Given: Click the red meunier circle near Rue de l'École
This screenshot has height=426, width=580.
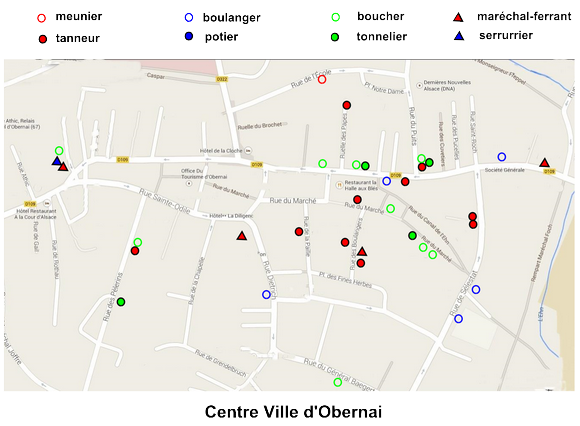Looking at the screenshot, I should click(322, 80).
